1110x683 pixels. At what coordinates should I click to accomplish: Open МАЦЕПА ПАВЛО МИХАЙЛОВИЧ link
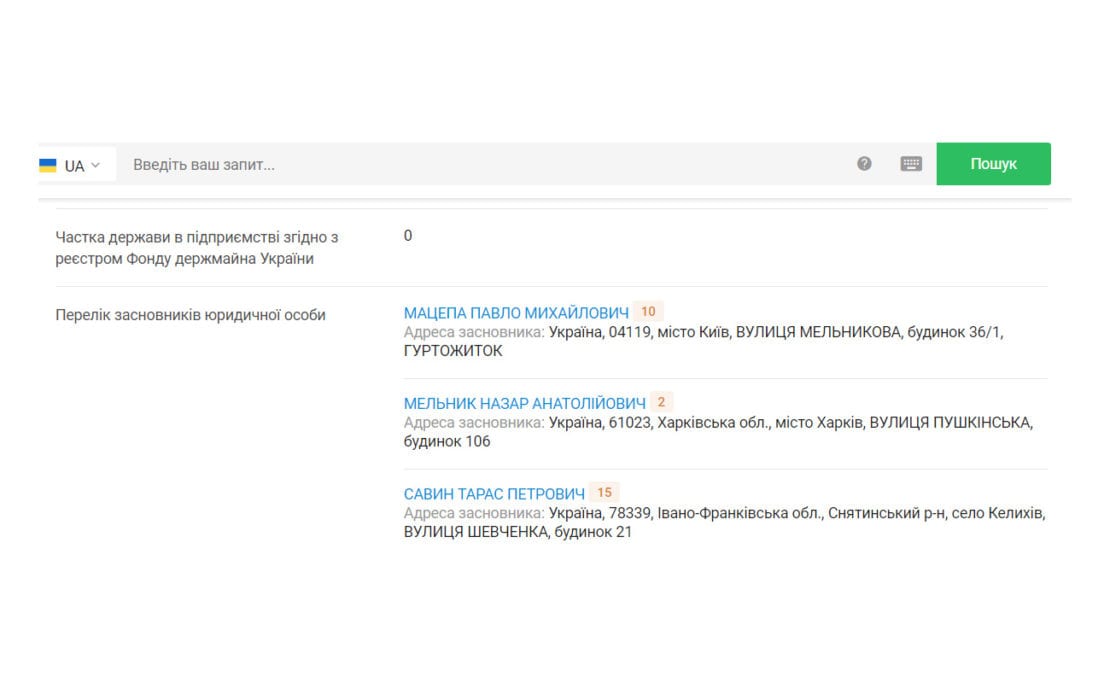[516, 313]
